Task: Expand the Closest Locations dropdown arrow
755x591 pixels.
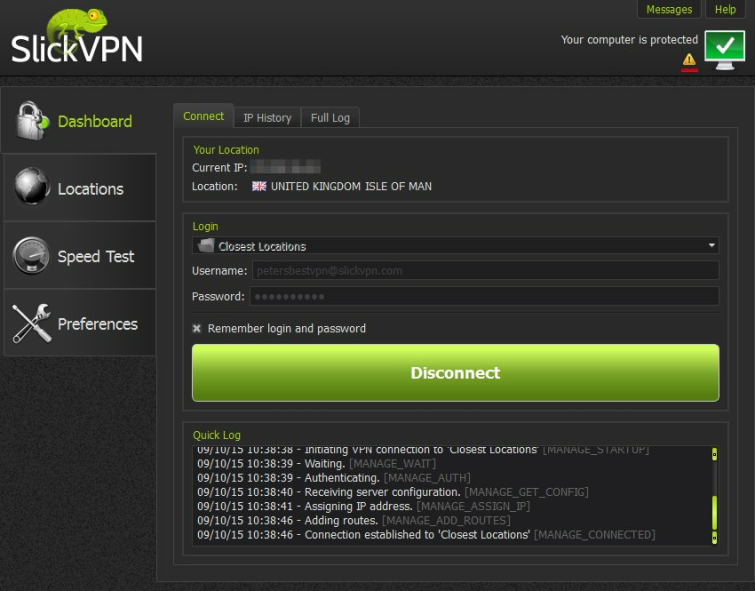Action: point(712,246)
